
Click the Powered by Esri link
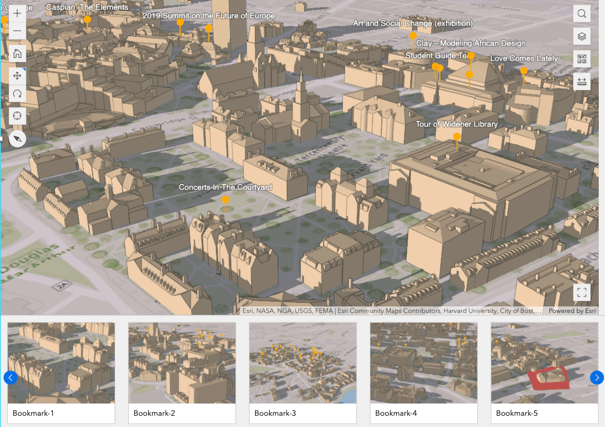pyautogui.click(x=572, y=311)
